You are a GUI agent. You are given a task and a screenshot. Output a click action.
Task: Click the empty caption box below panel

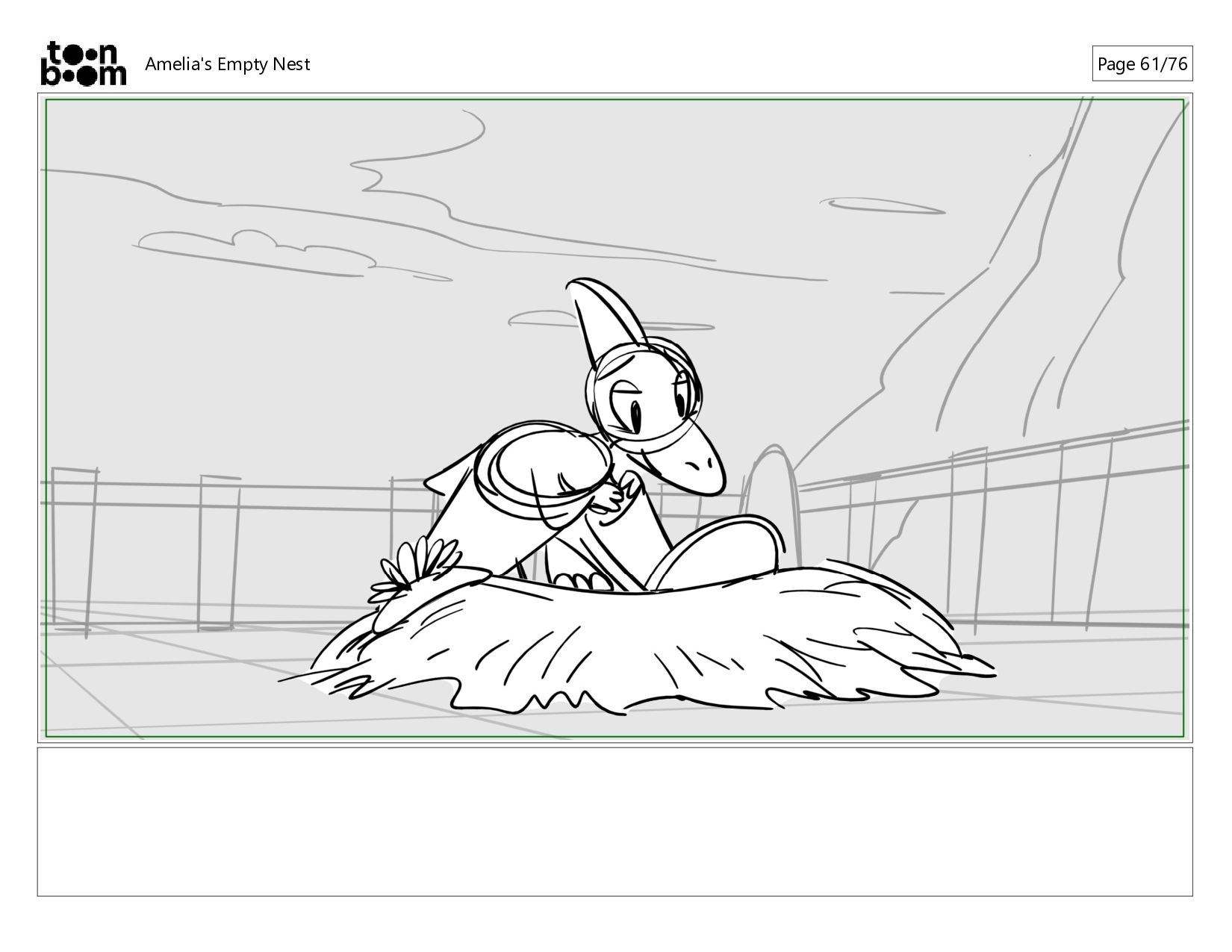coord(615,821)
